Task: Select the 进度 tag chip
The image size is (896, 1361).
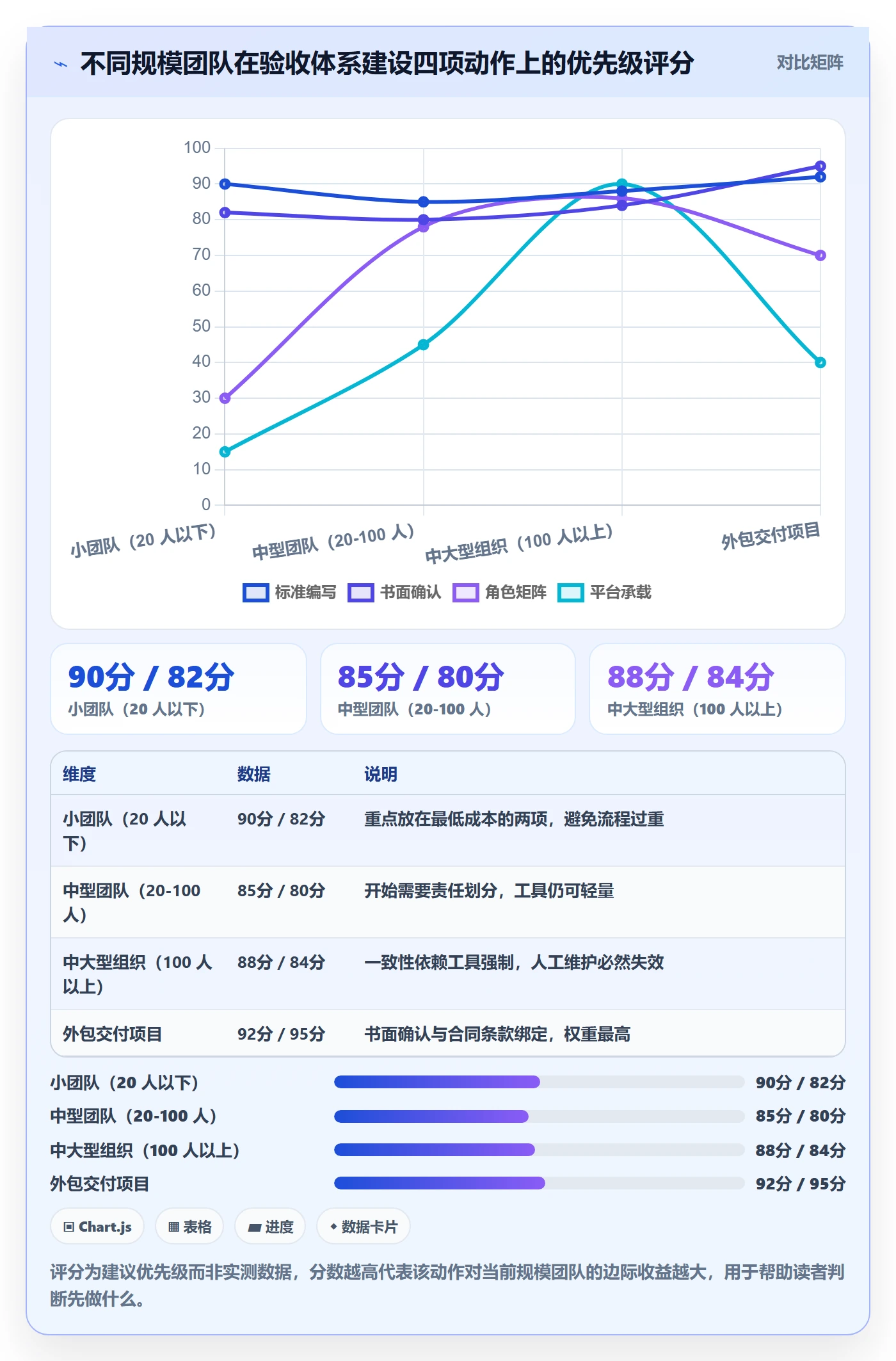Action: [270, 1227]
